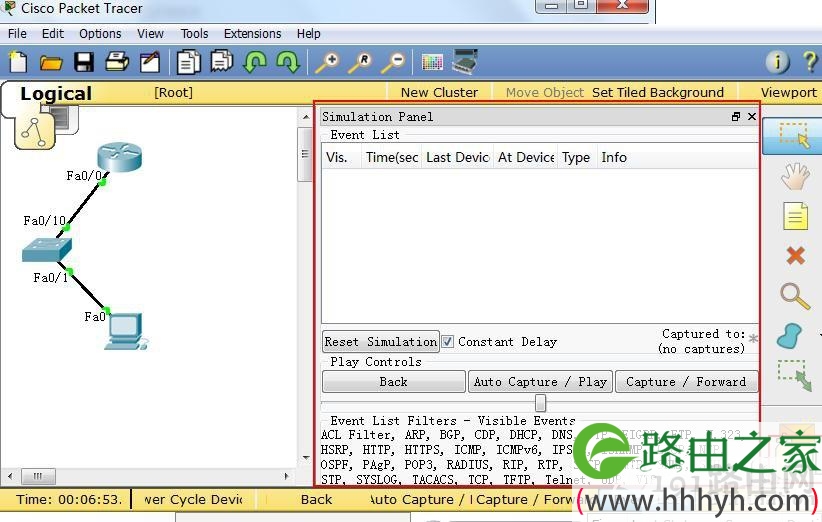Click the router device in workspace

120,157
